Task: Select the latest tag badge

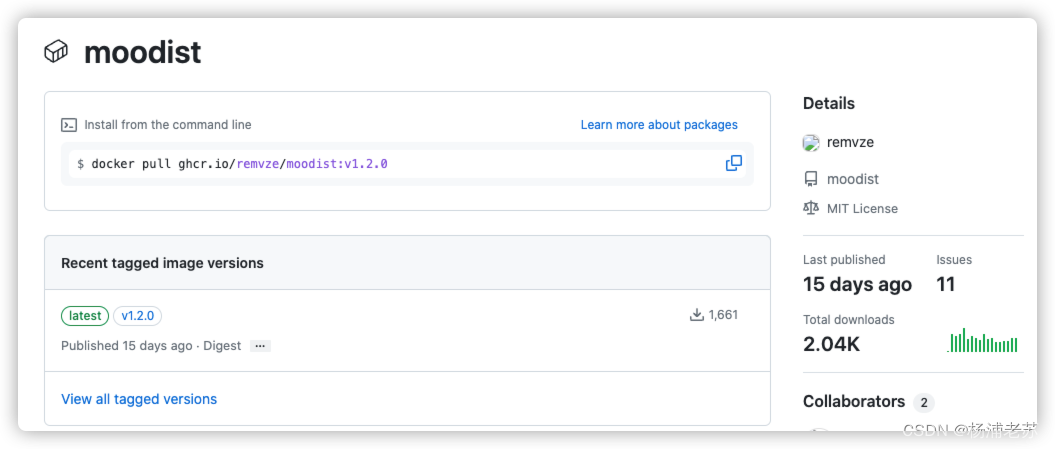Action: (85, 316)
